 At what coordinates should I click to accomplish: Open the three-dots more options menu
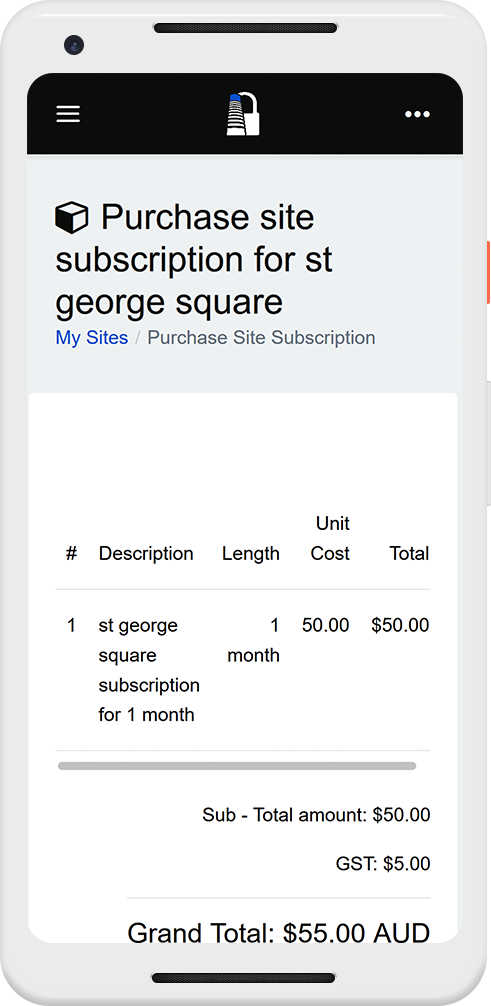click(x=417, y=114)
